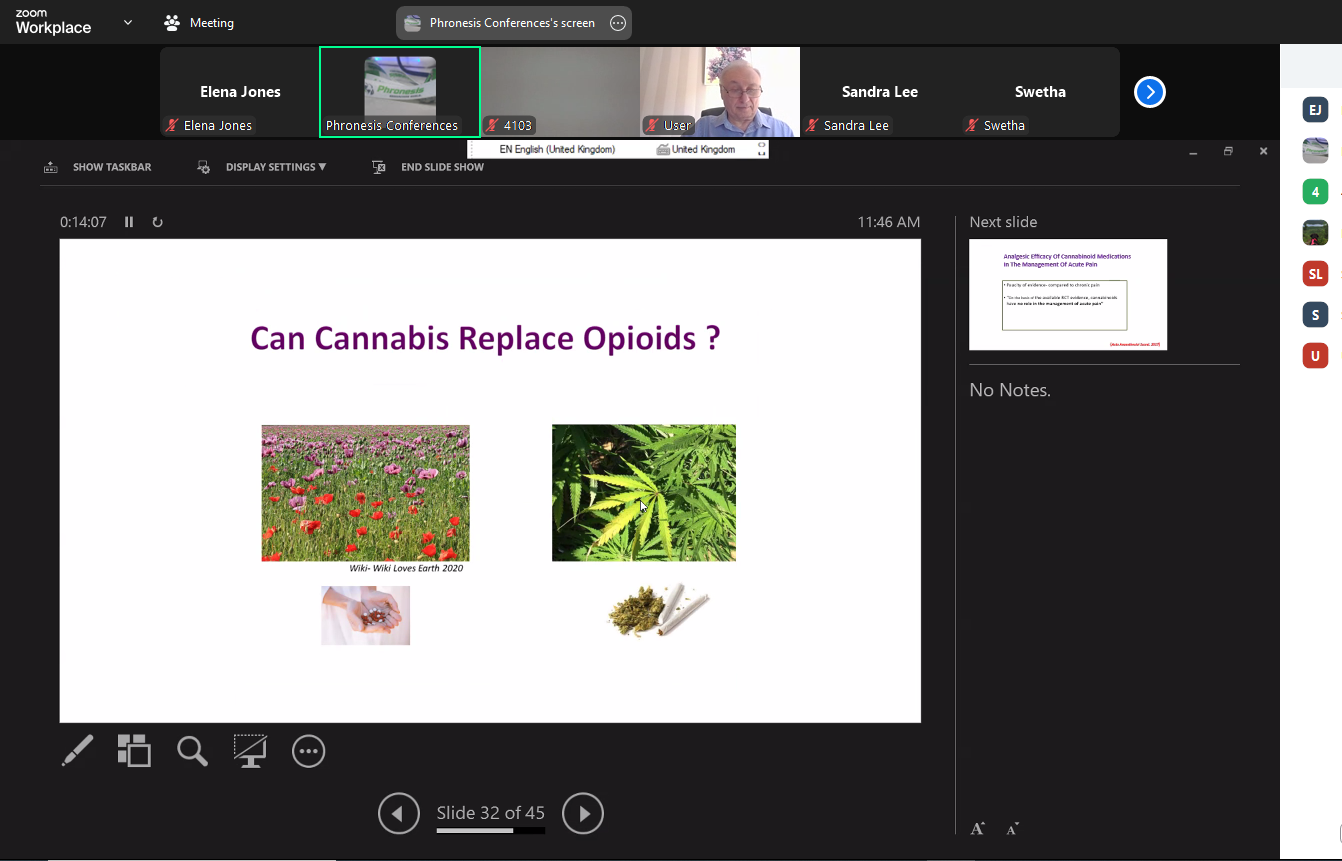Open the Meeting tab
Screen dimensions: 1342x861
pyautogui.click(x=199, y=22)
